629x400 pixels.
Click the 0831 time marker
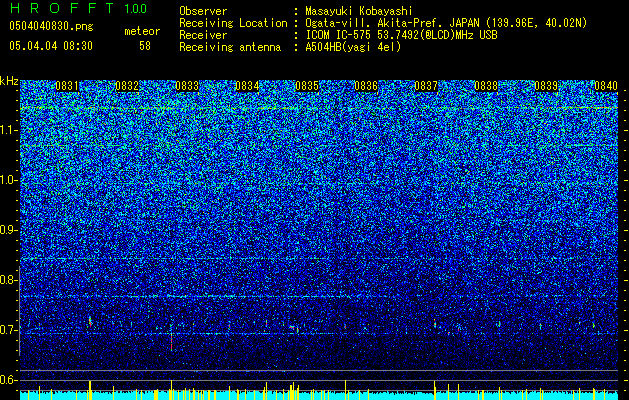[67, 86]
